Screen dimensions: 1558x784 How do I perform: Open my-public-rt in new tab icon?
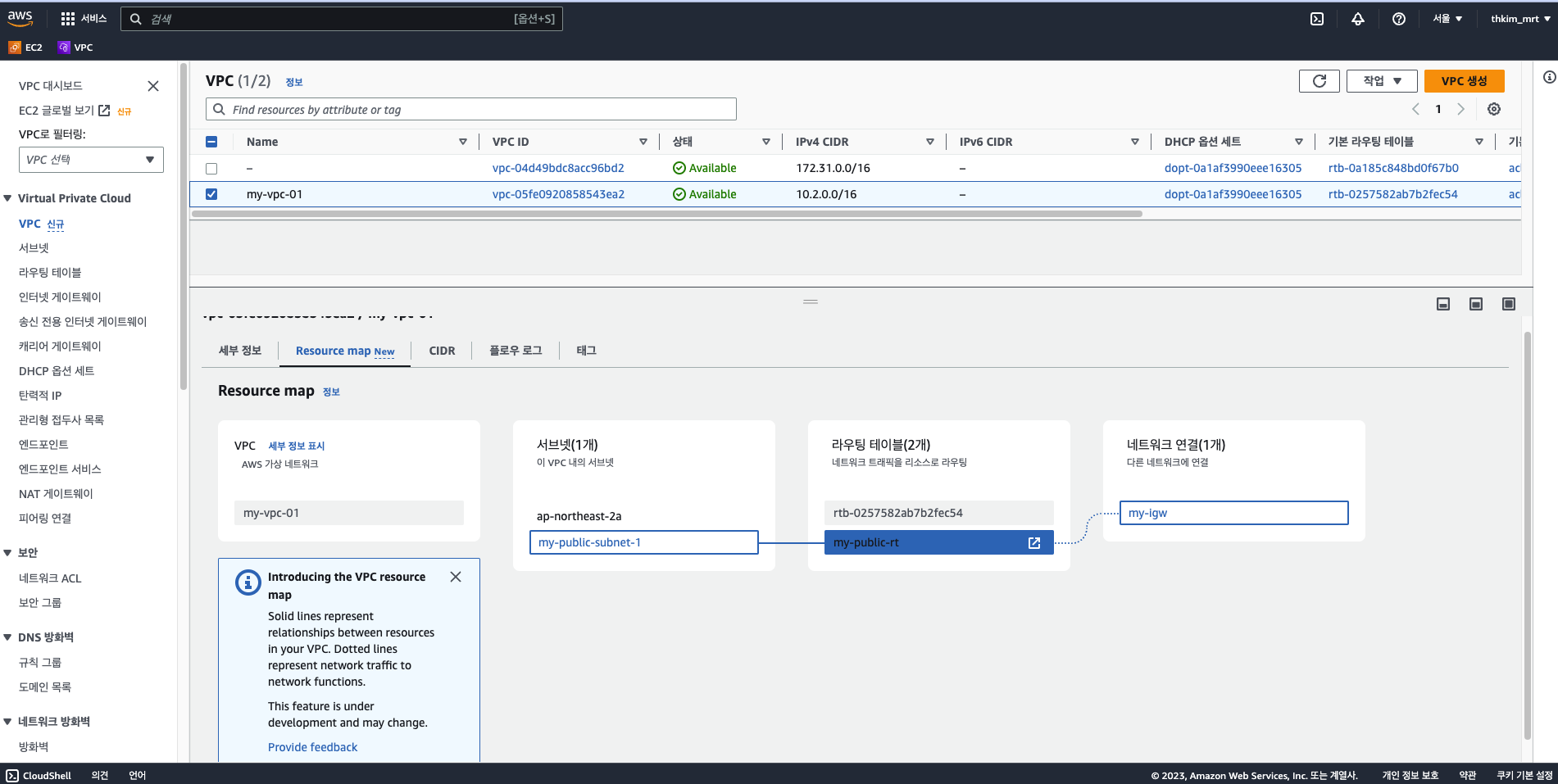pos(1034,543)
